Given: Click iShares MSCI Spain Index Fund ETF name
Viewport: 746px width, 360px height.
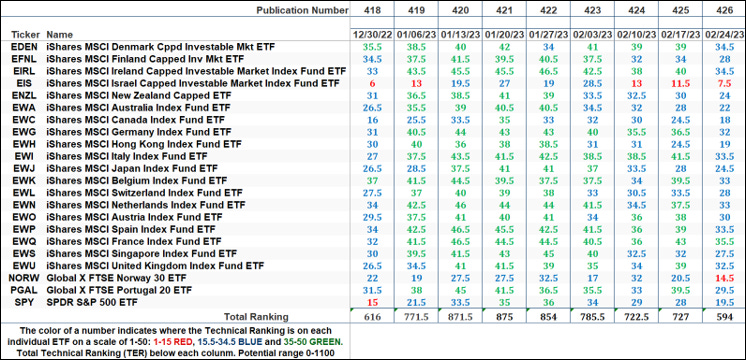Looking at the screenshot, I should point(130,229).
